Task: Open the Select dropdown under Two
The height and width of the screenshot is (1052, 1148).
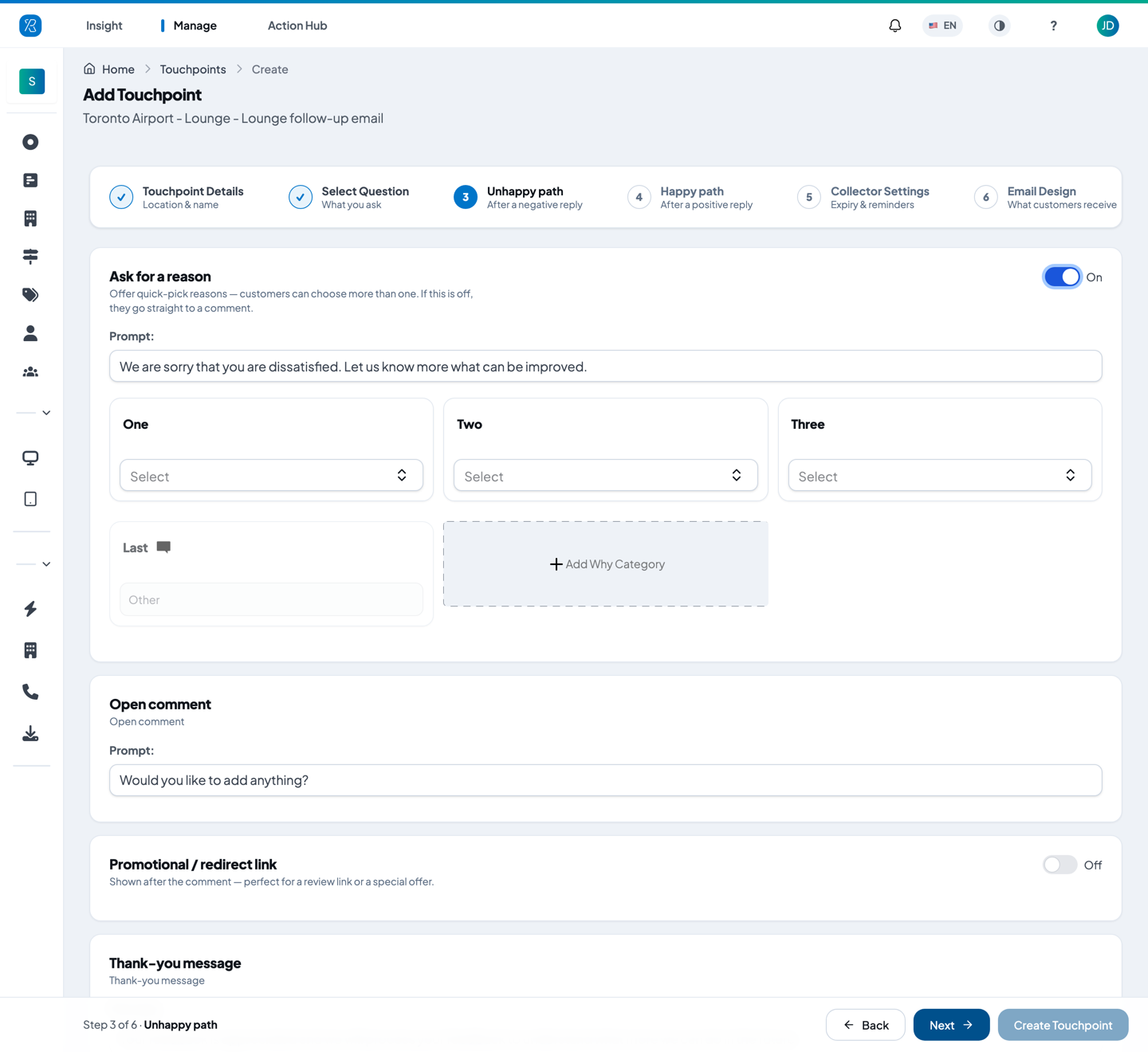Action: tap(606, 476)
